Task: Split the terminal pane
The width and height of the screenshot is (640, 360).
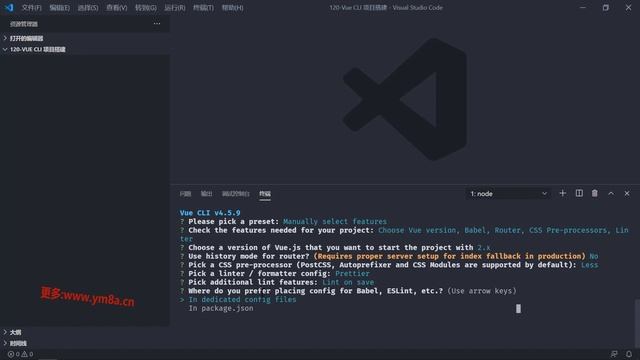Action: 579,193
